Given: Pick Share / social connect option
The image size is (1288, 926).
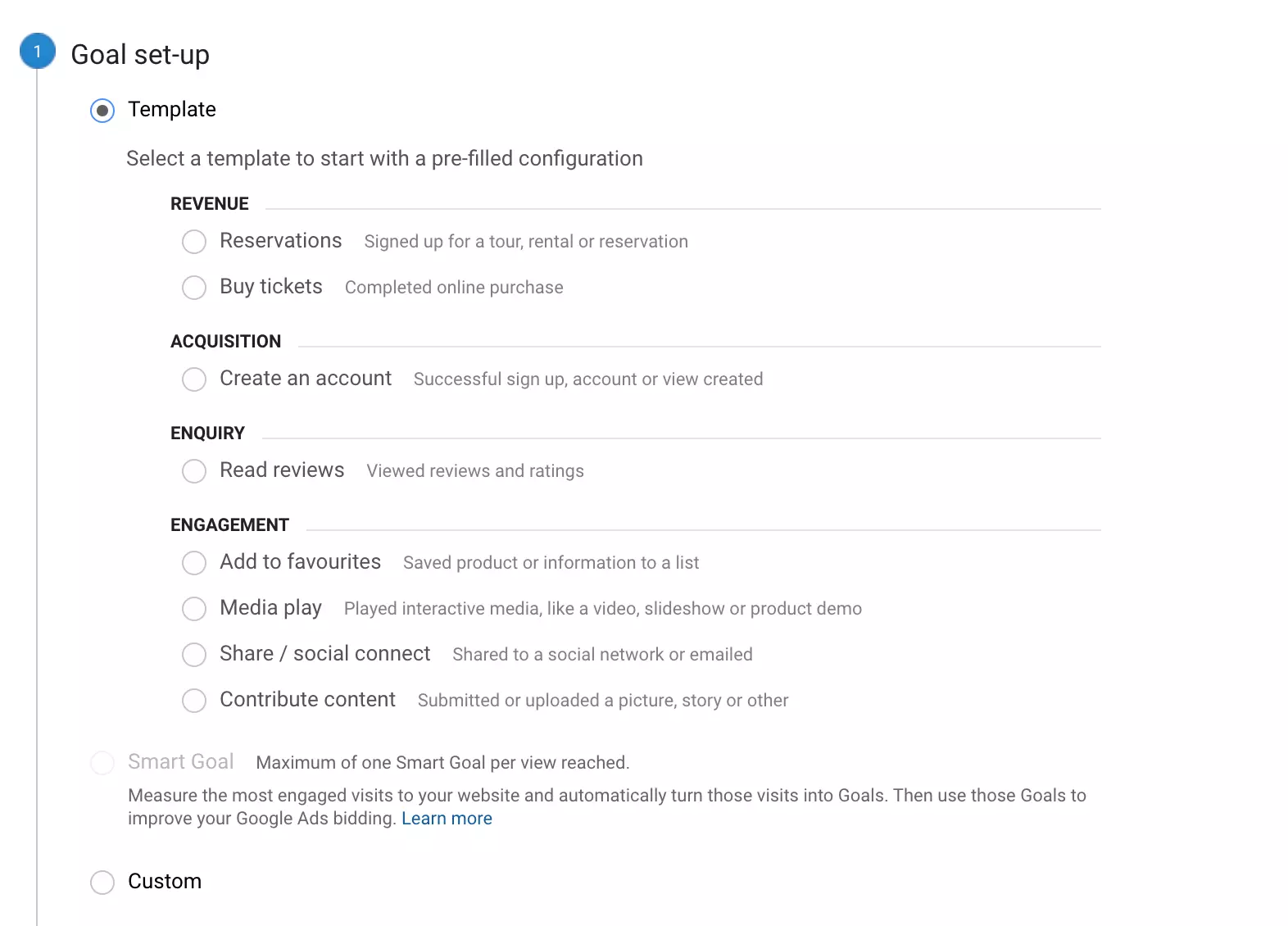Looking at the screenshot, I should point(194,655).
